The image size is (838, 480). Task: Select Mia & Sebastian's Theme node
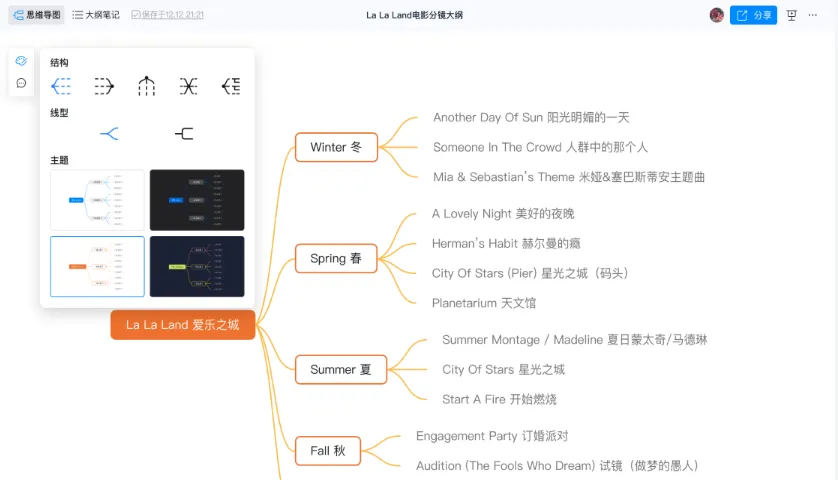pos(569,177)
